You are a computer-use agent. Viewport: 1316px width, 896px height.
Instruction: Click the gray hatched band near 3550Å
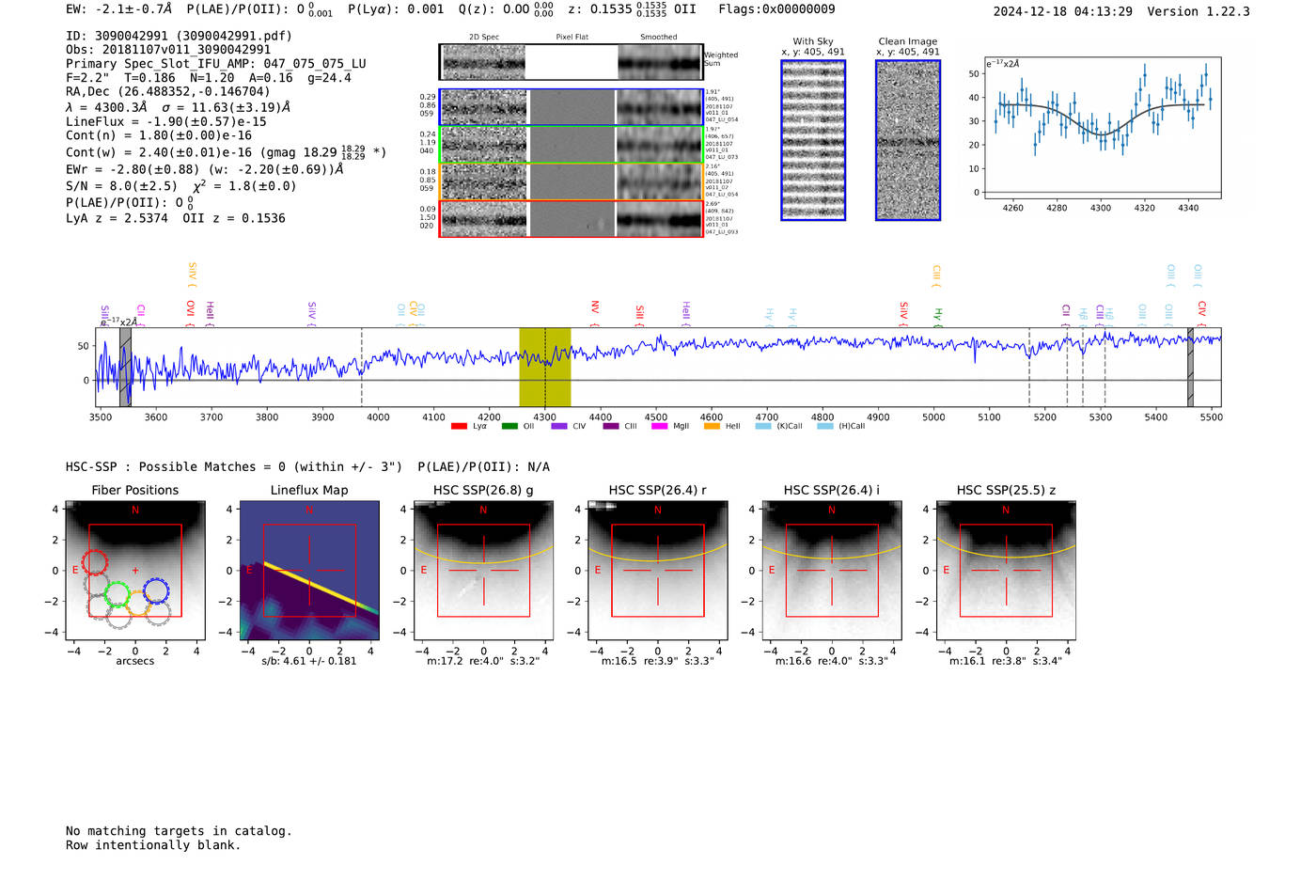(x=125, y=368)
